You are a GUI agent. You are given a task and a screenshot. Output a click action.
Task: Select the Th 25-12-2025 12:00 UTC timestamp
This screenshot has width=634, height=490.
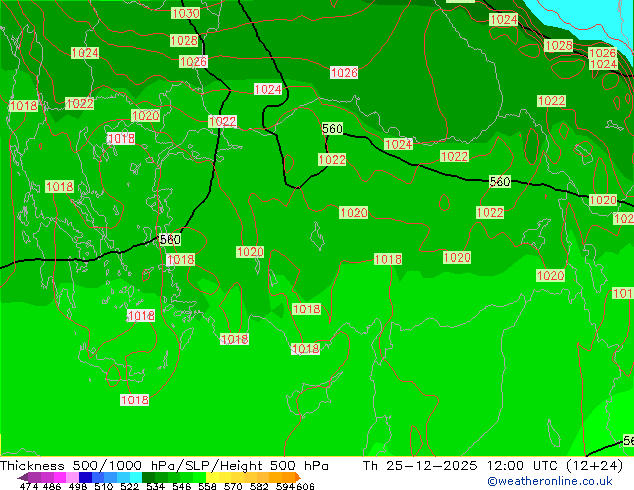point(492,466)
